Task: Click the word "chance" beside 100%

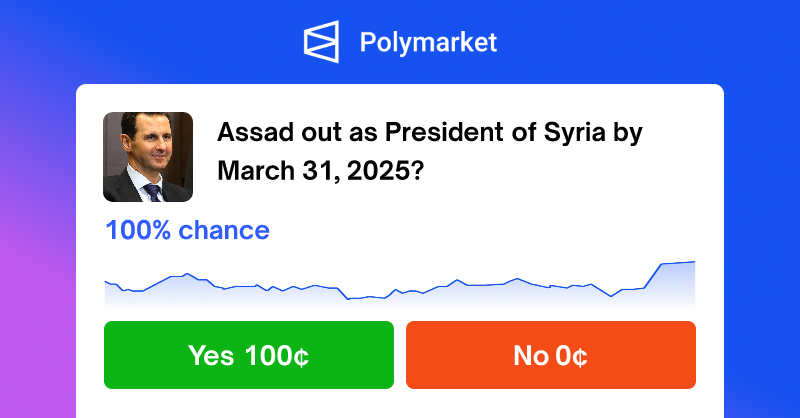Action: click(224, 230)
